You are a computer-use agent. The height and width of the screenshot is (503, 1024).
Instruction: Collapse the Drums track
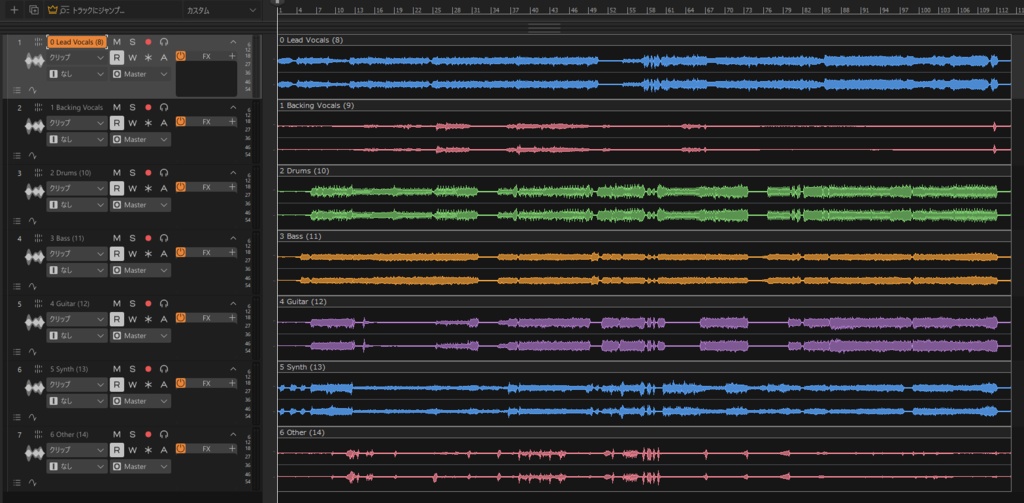click(233, 172)
